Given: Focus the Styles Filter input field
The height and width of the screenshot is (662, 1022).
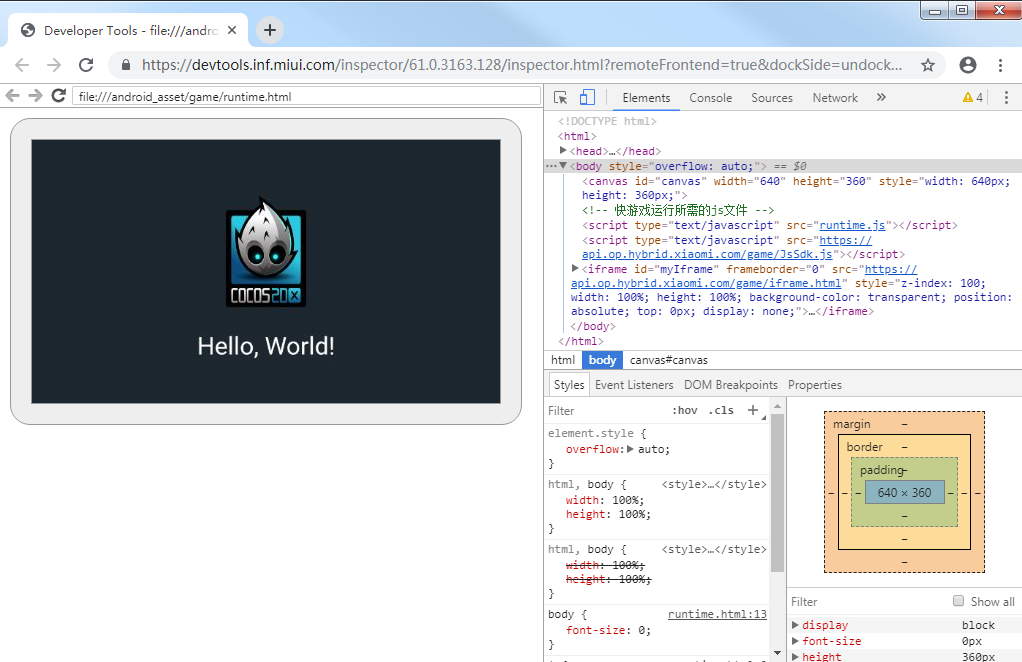Looking at the screenshot, I should click(x=606, y=410).
